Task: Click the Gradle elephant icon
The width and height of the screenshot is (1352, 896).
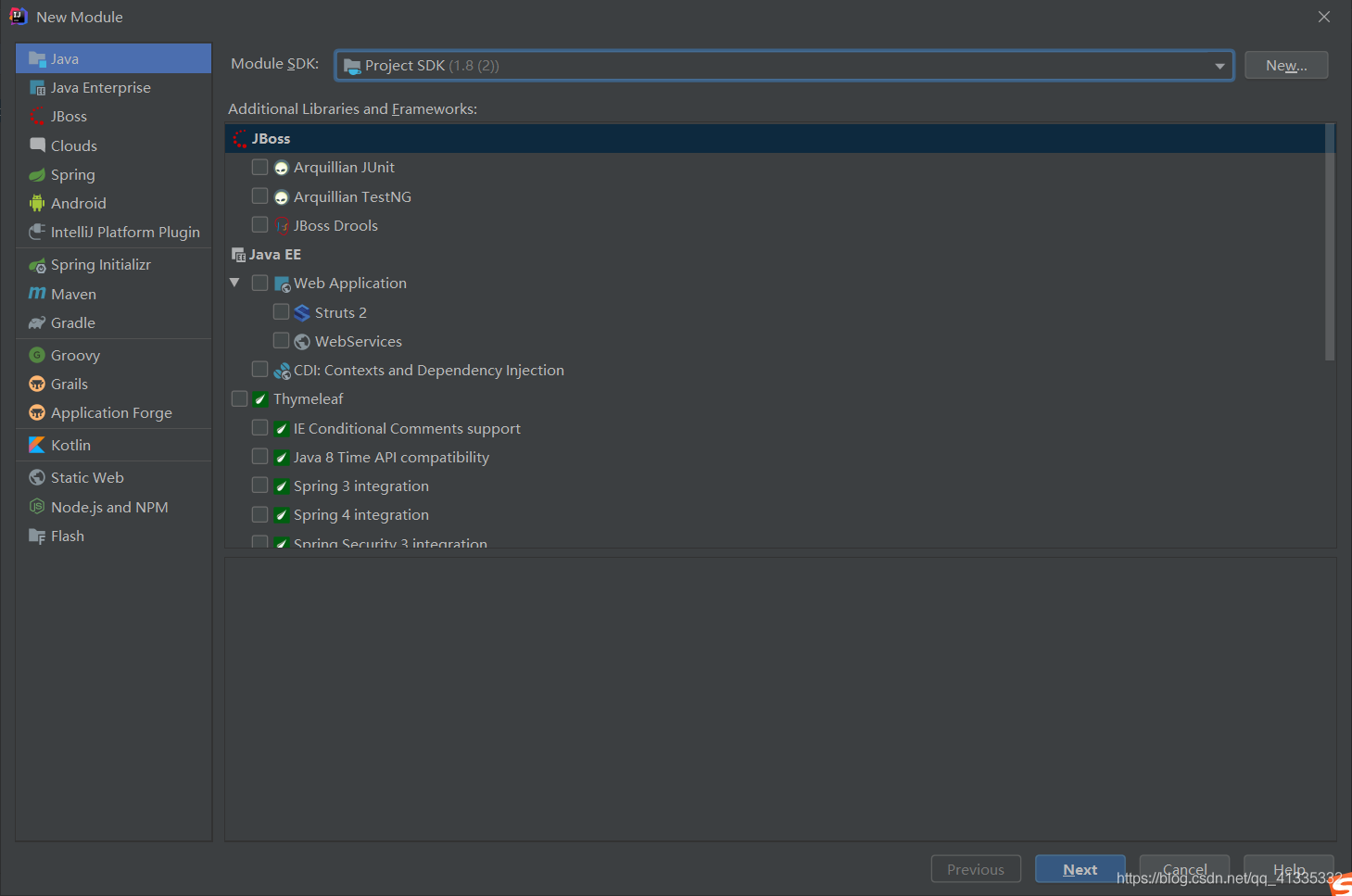Action: pyautogui.click(x=37, y=322)
